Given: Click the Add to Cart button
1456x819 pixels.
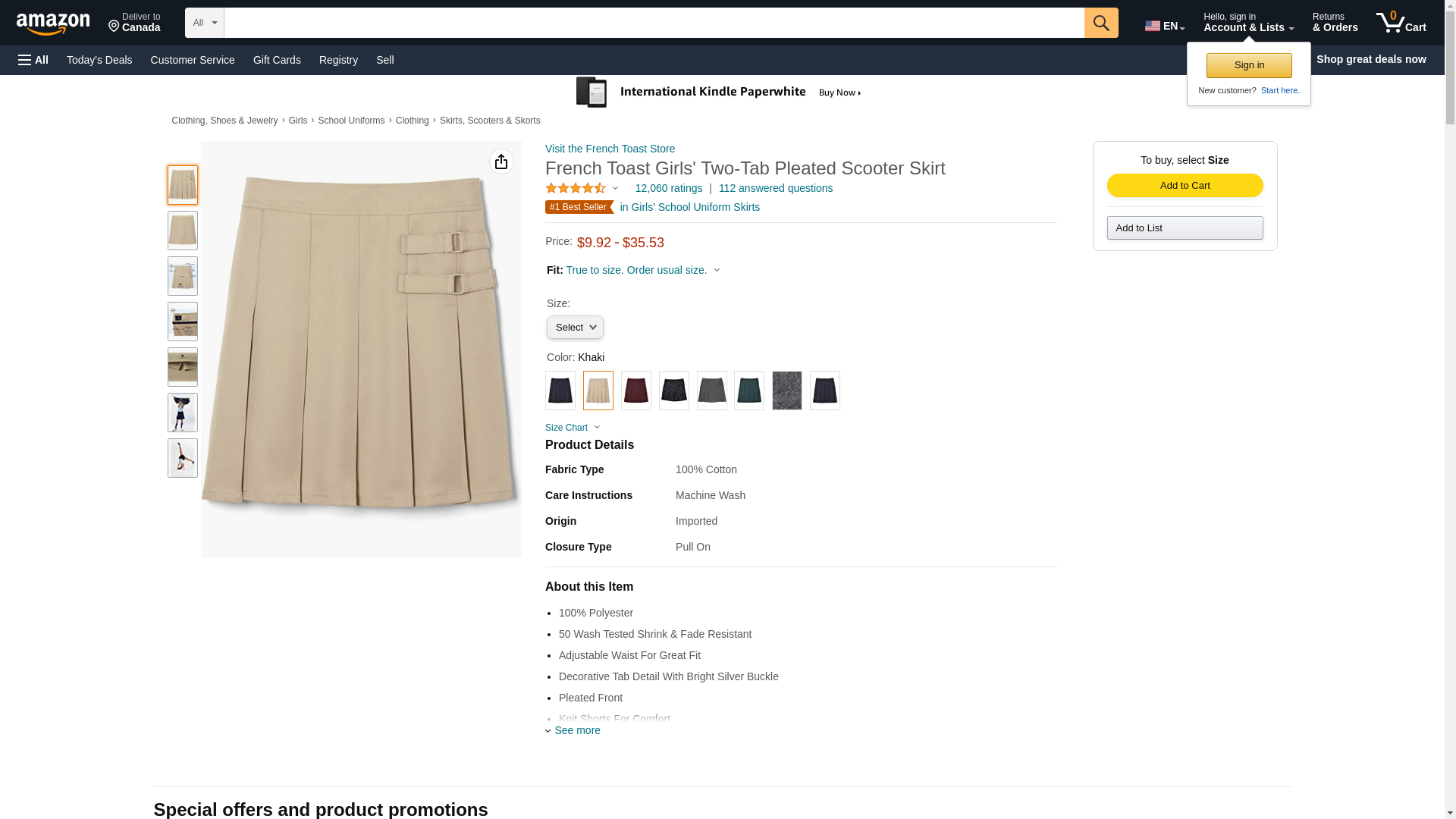Looking at the screenshot, I should click(1185, 186).
